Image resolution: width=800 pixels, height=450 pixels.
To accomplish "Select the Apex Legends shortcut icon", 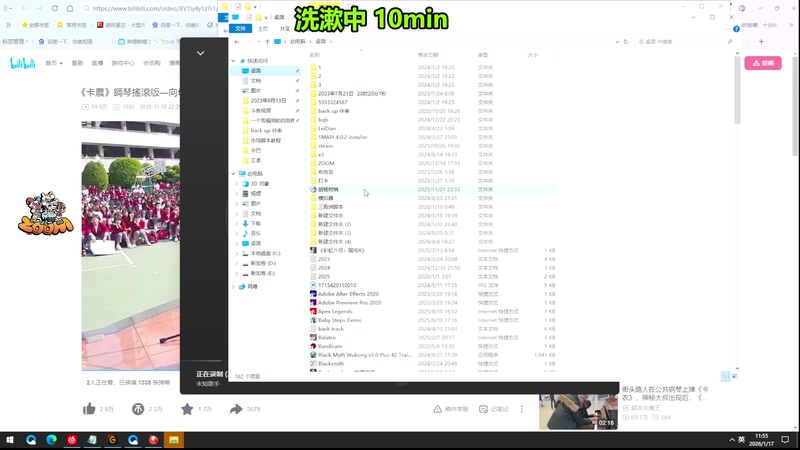I will click(313, 311).
